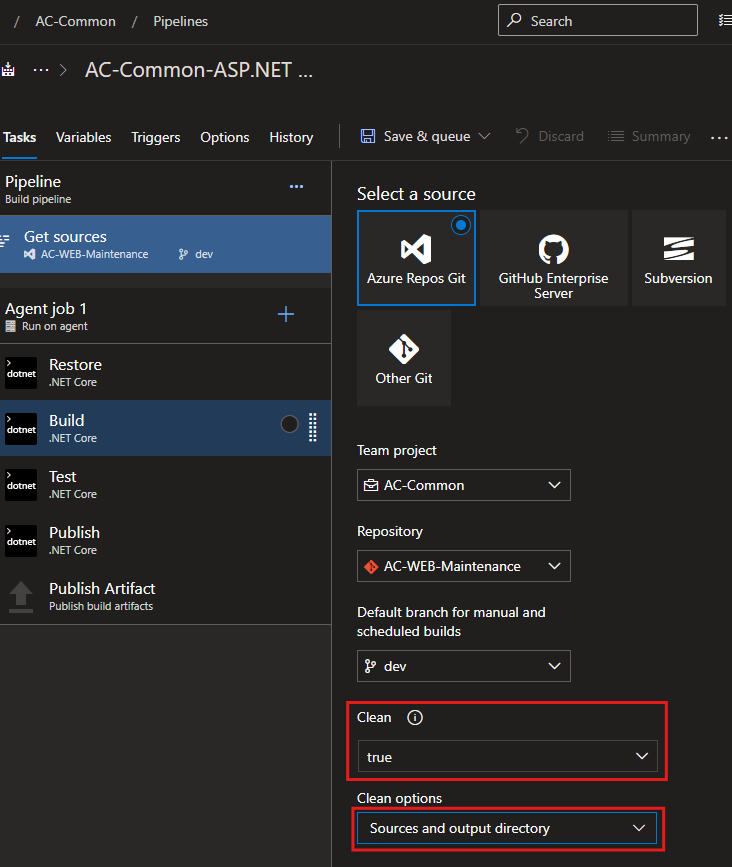Select the Publish Artifact task row
The height and width of the screenshot is (867, 732).
pyautogui.click(x=165, y=597)
